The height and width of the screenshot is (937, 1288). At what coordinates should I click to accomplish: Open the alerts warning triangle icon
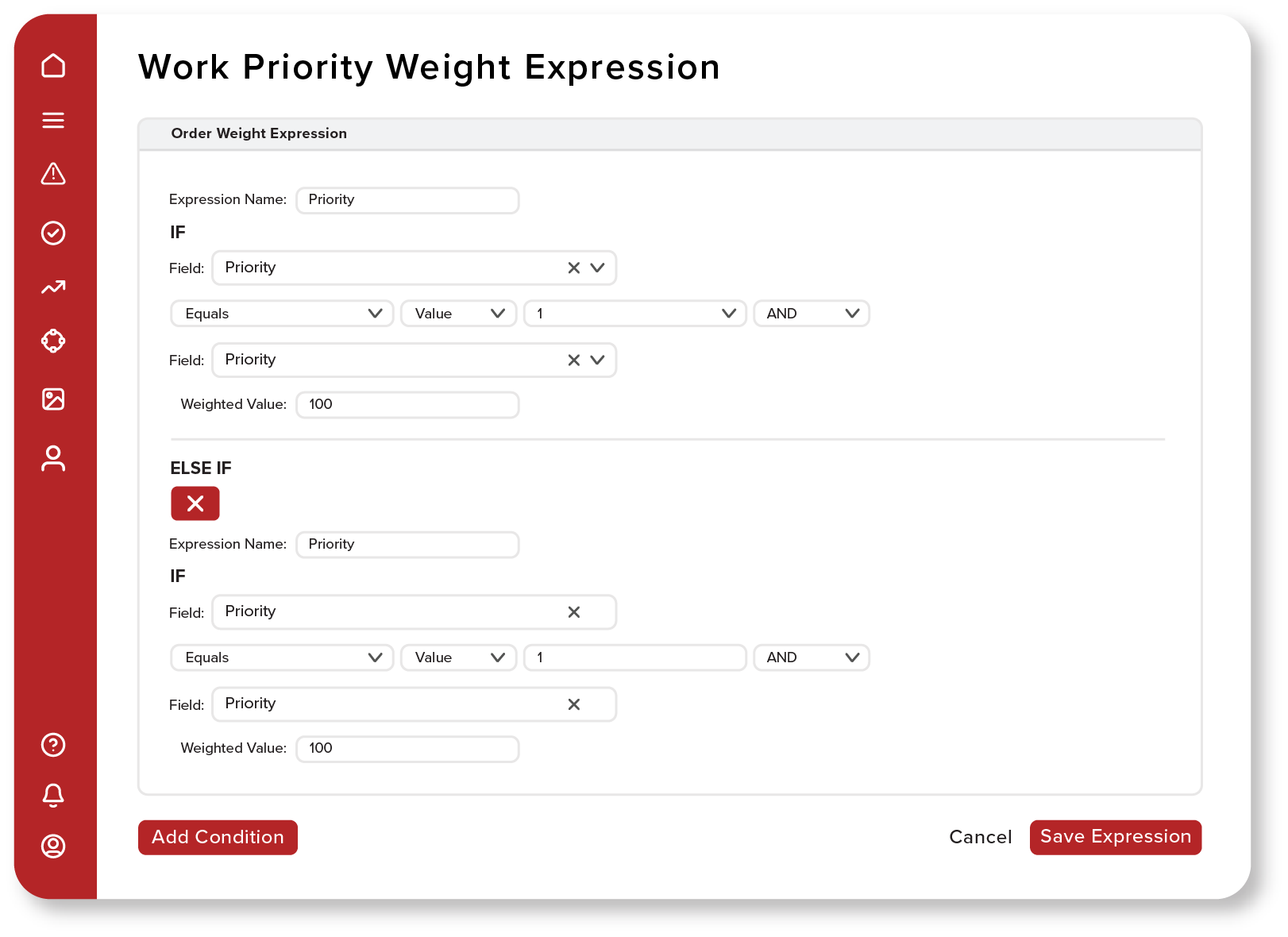(x=53, y=174)
